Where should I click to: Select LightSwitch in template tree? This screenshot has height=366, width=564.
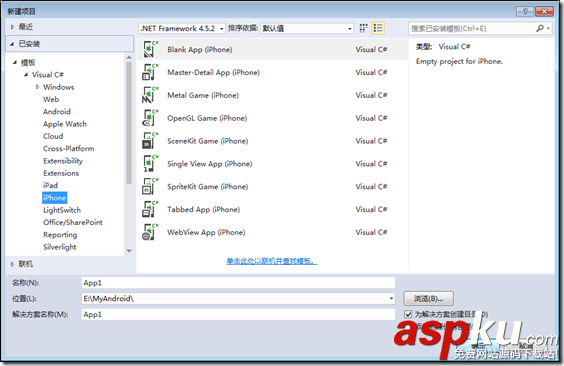(62, 210)
